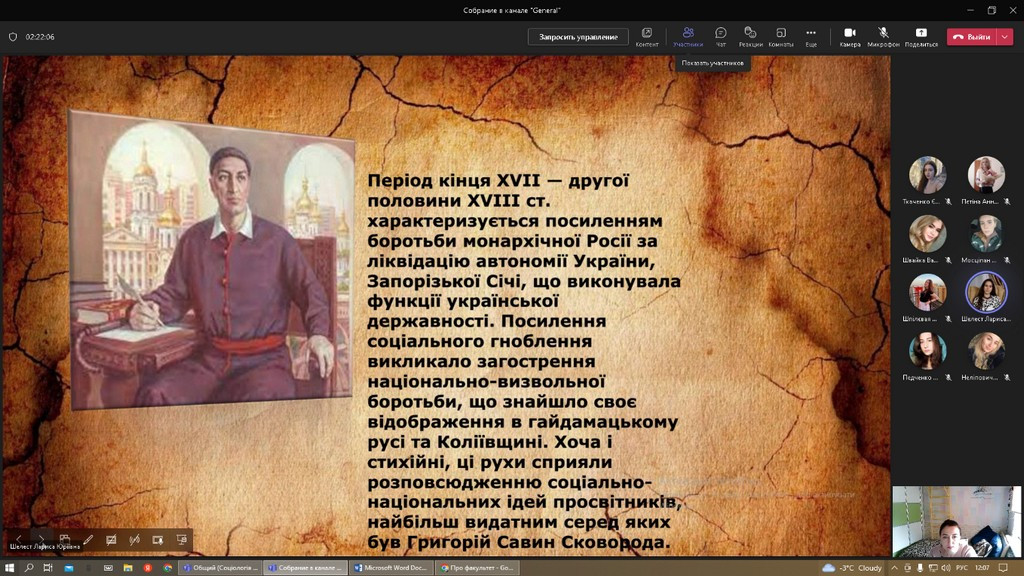Go to next slide in presenter toolbar

[x=41, y=539]
